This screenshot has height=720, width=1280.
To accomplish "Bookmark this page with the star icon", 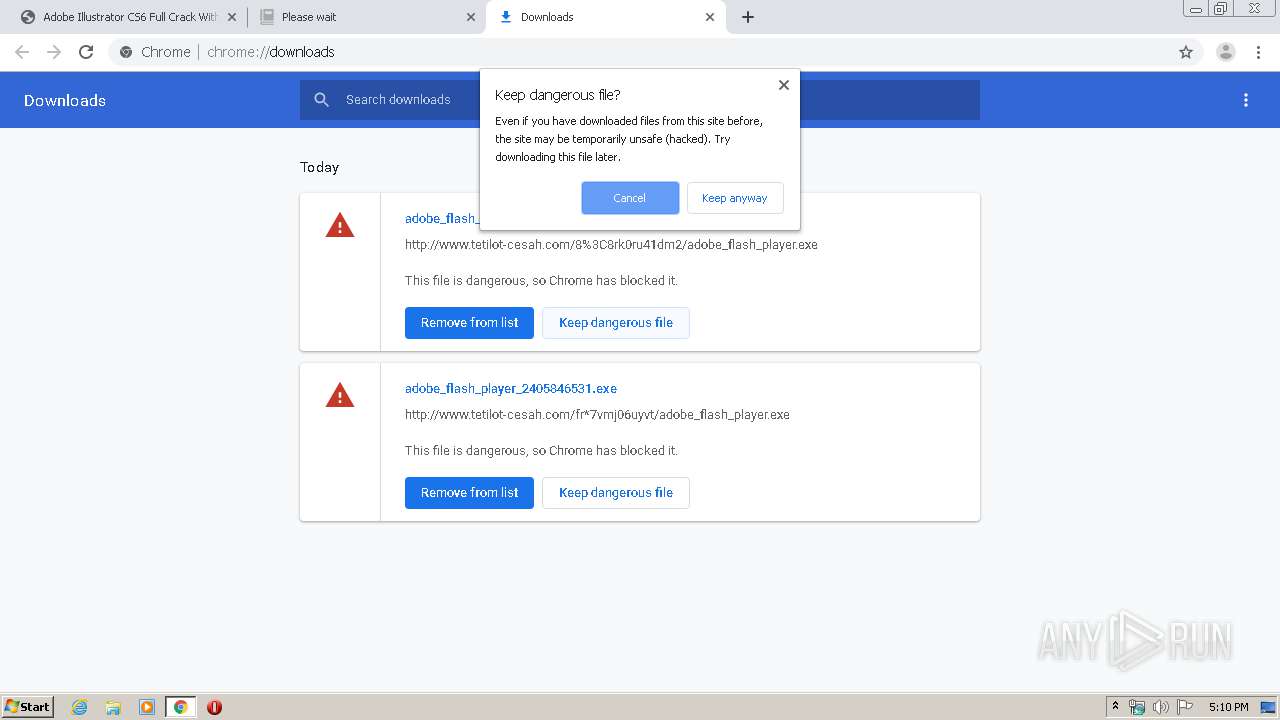I will (x=1186, y=52).
